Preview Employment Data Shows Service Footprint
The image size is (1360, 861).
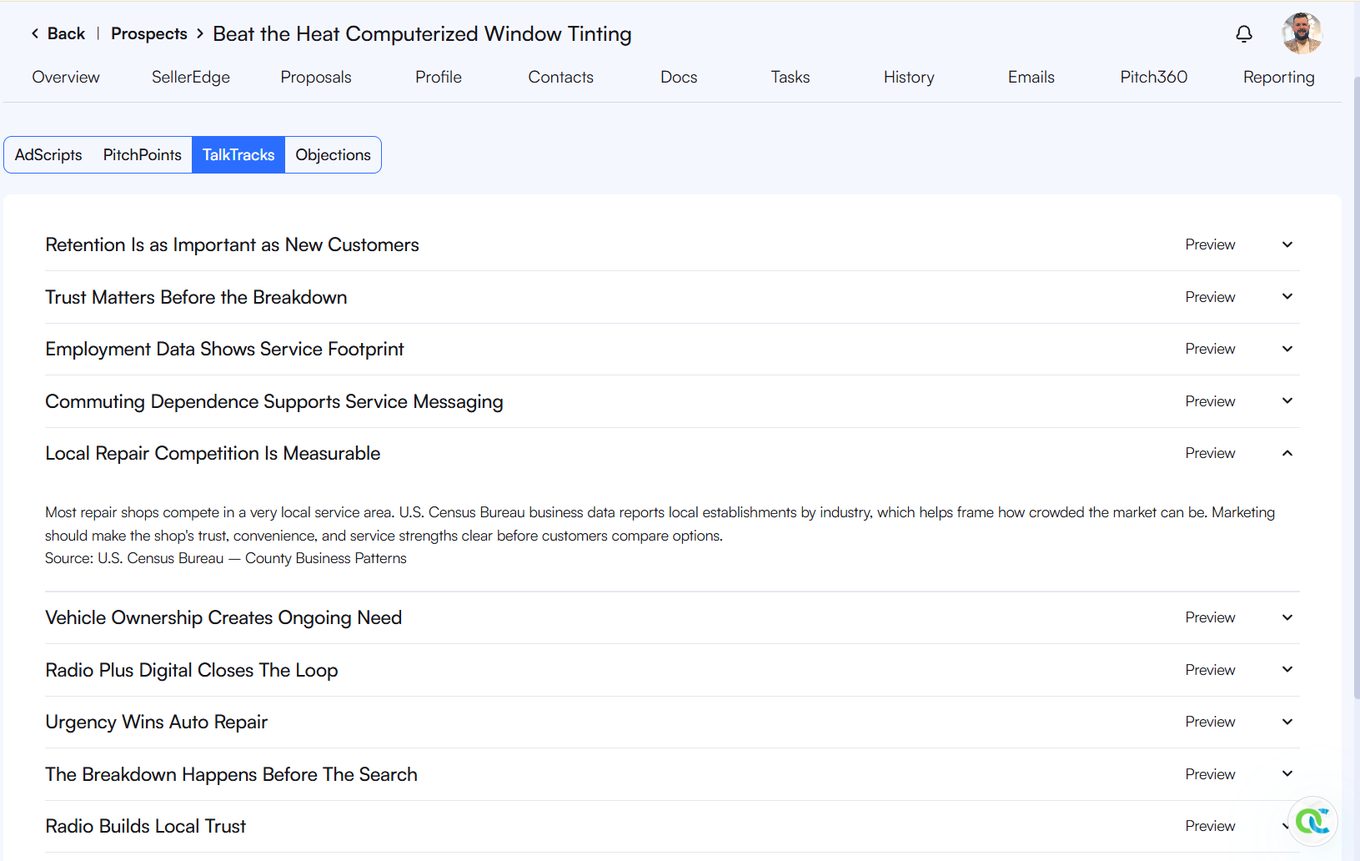1210,349
